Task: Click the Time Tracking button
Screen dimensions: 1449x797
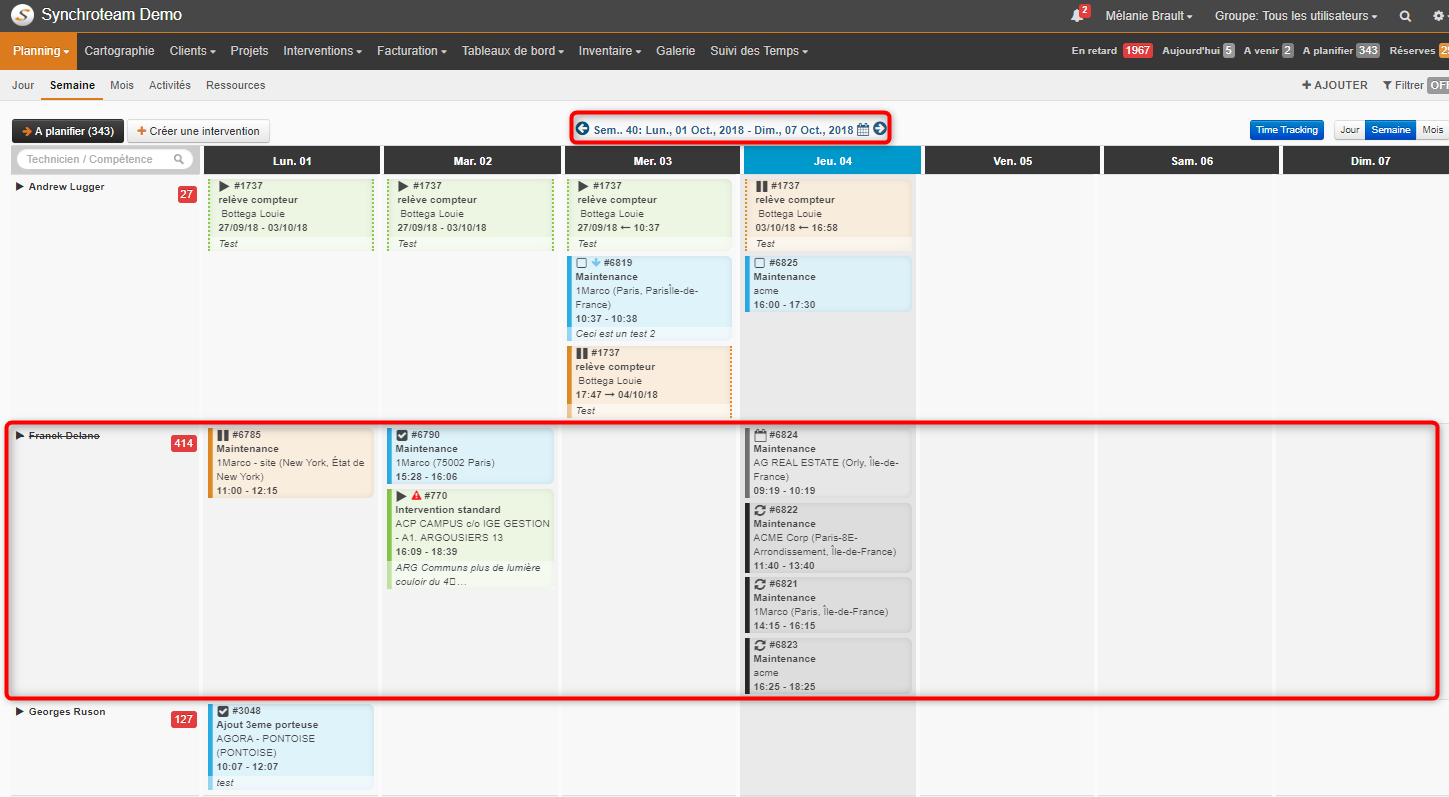Action: (1287, 130)
